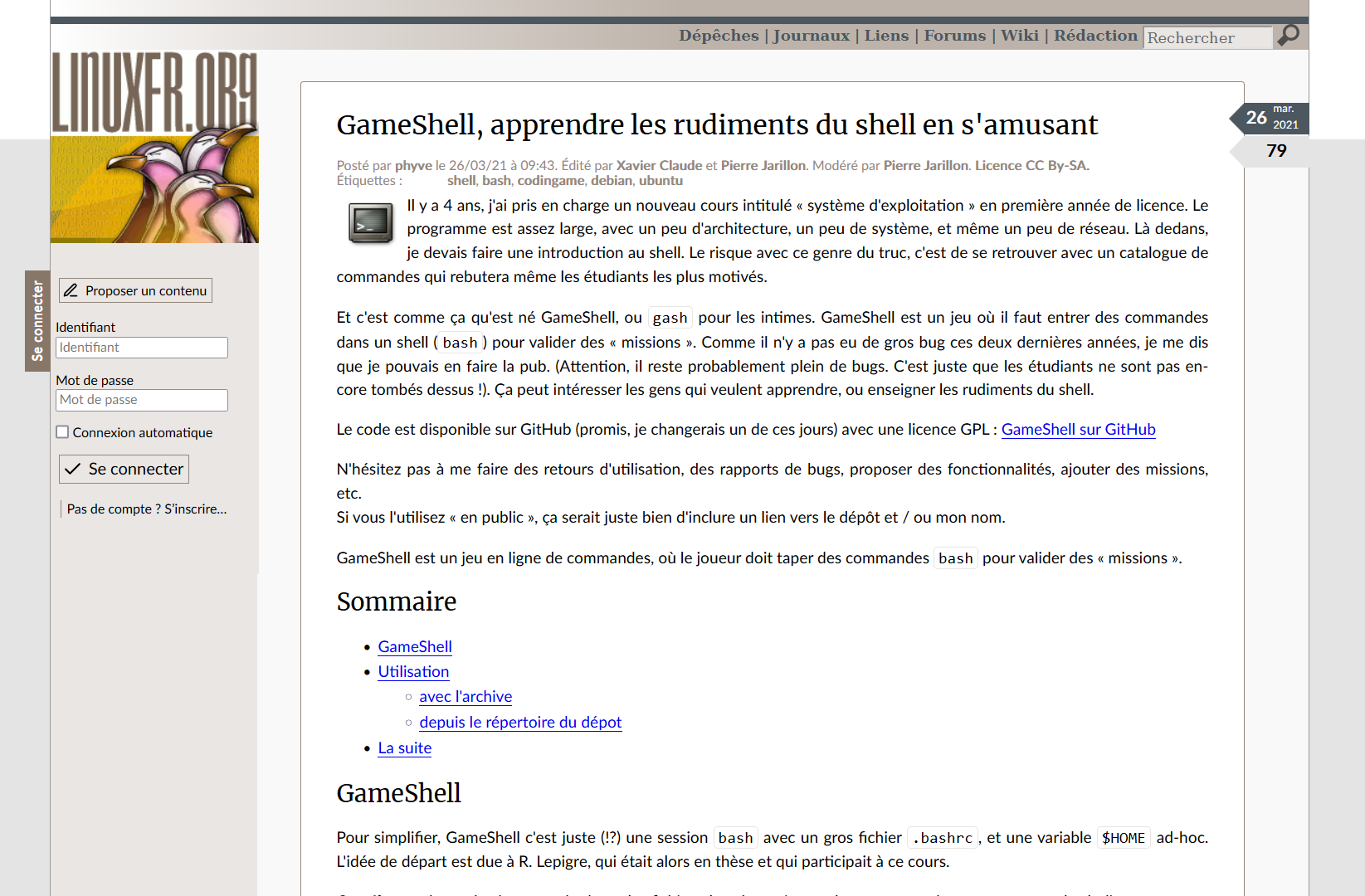Image resolution: width=1365 pixels, height=896 pixels.
Task: Focus the Rechercher search field
Action: click(1208, 37)
